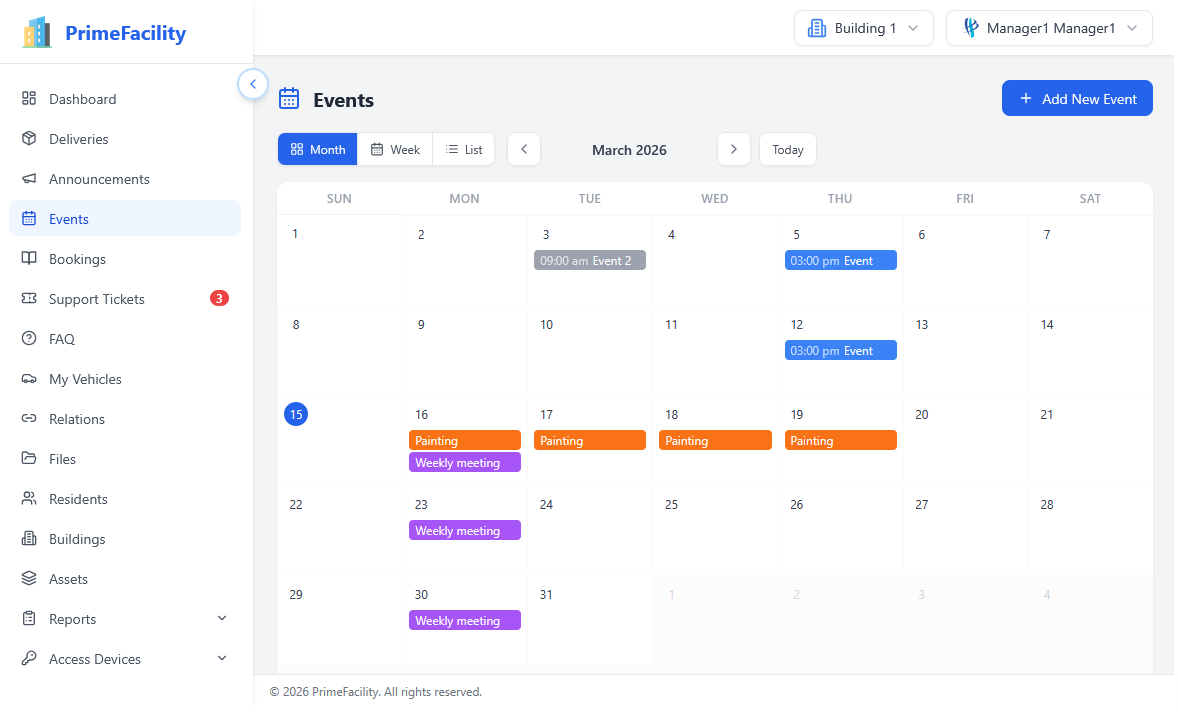Open the Painting event on March 17
Viewport: 1178px width, 712px height.
589,440
